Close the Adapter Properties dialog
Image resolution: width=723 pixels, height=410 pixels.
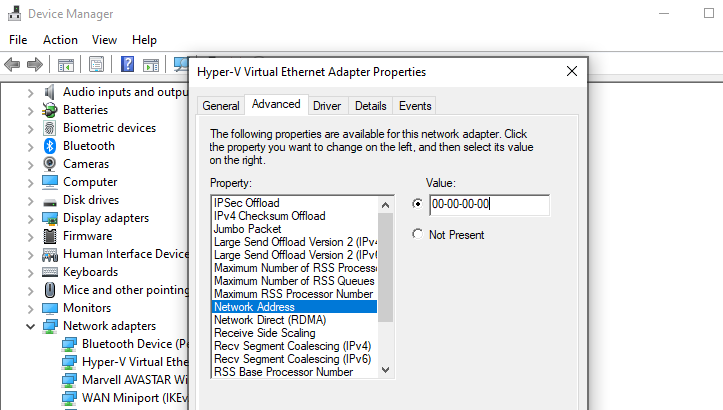click(x=572, y=71)
